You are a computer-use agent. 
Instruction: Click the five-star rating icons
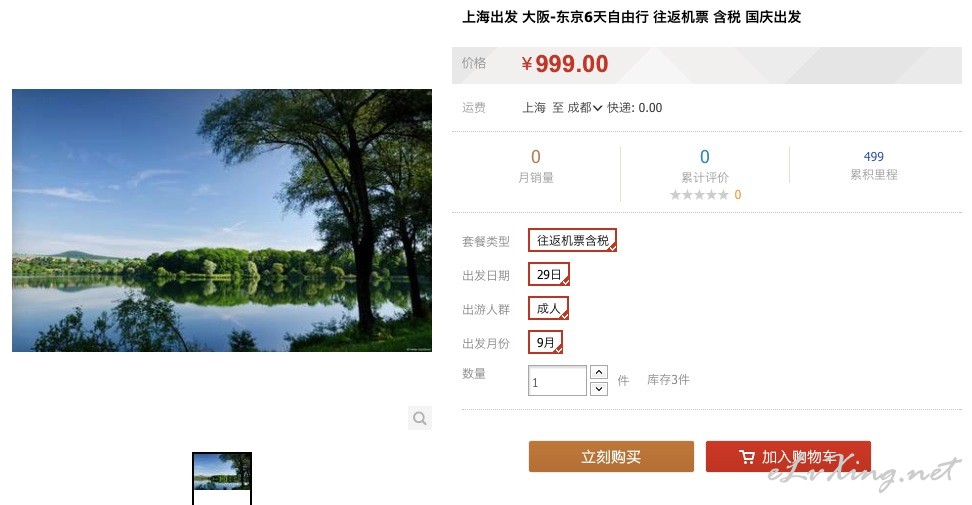(x=699, y=195)
